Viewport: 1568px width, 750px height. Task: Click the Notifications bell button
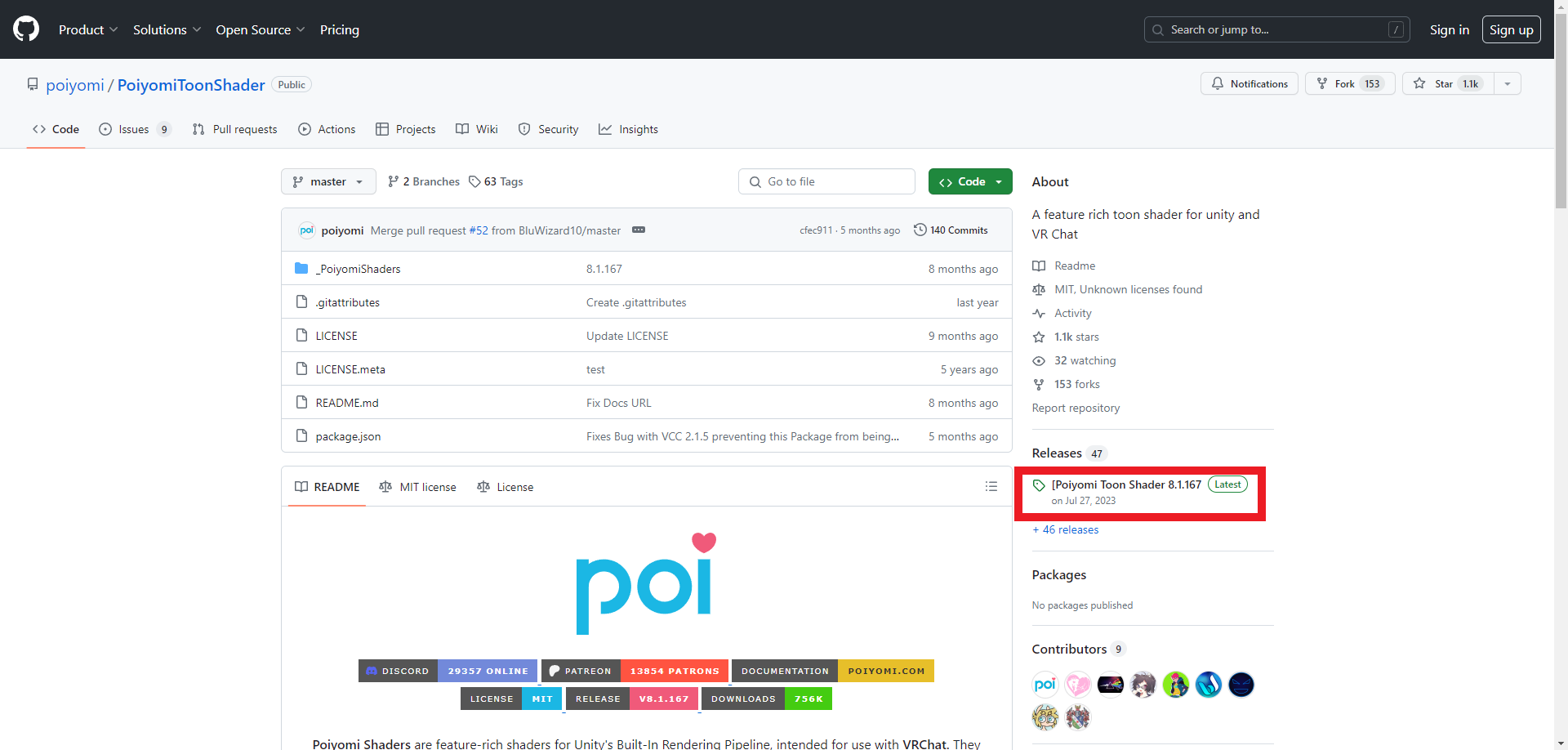tap(1249, 83)
